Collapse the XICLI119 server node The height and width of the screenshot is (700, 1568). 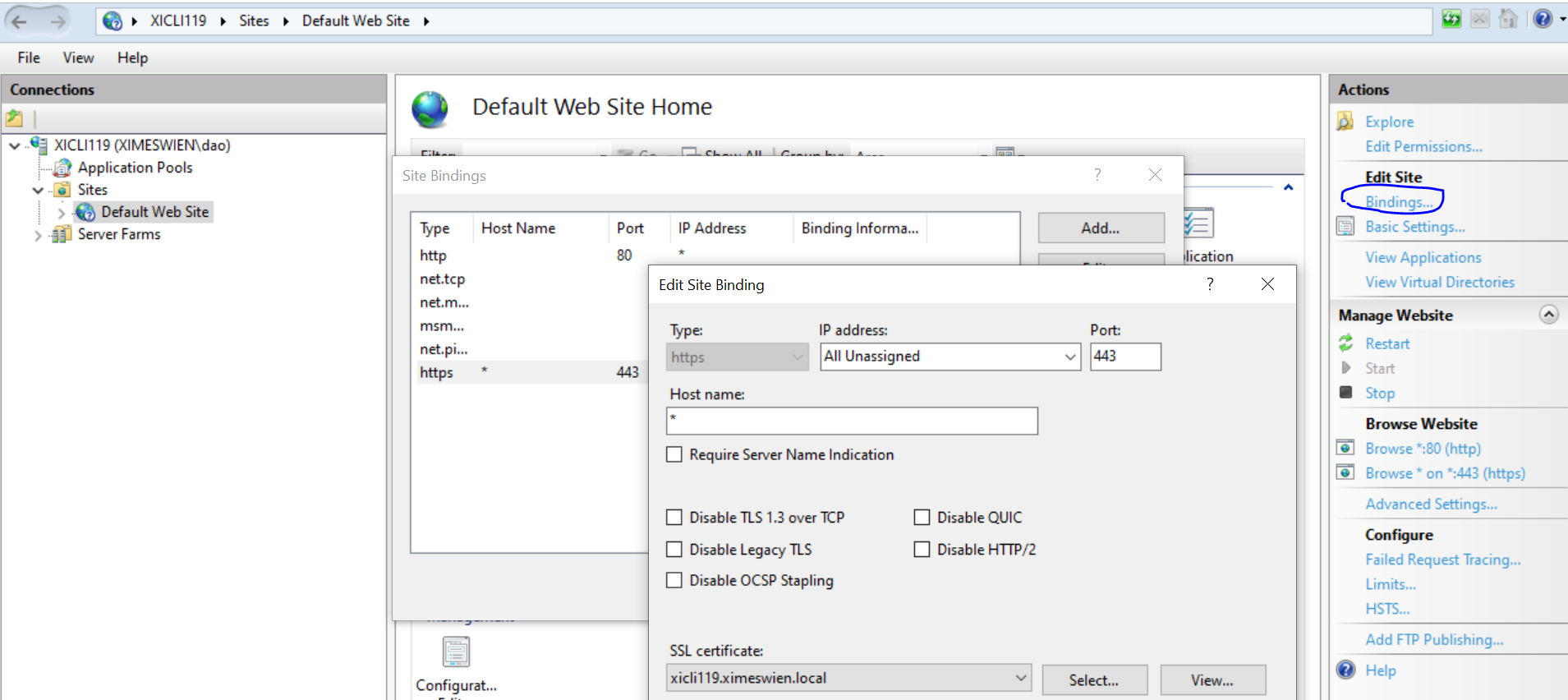[x=15, y=146]
